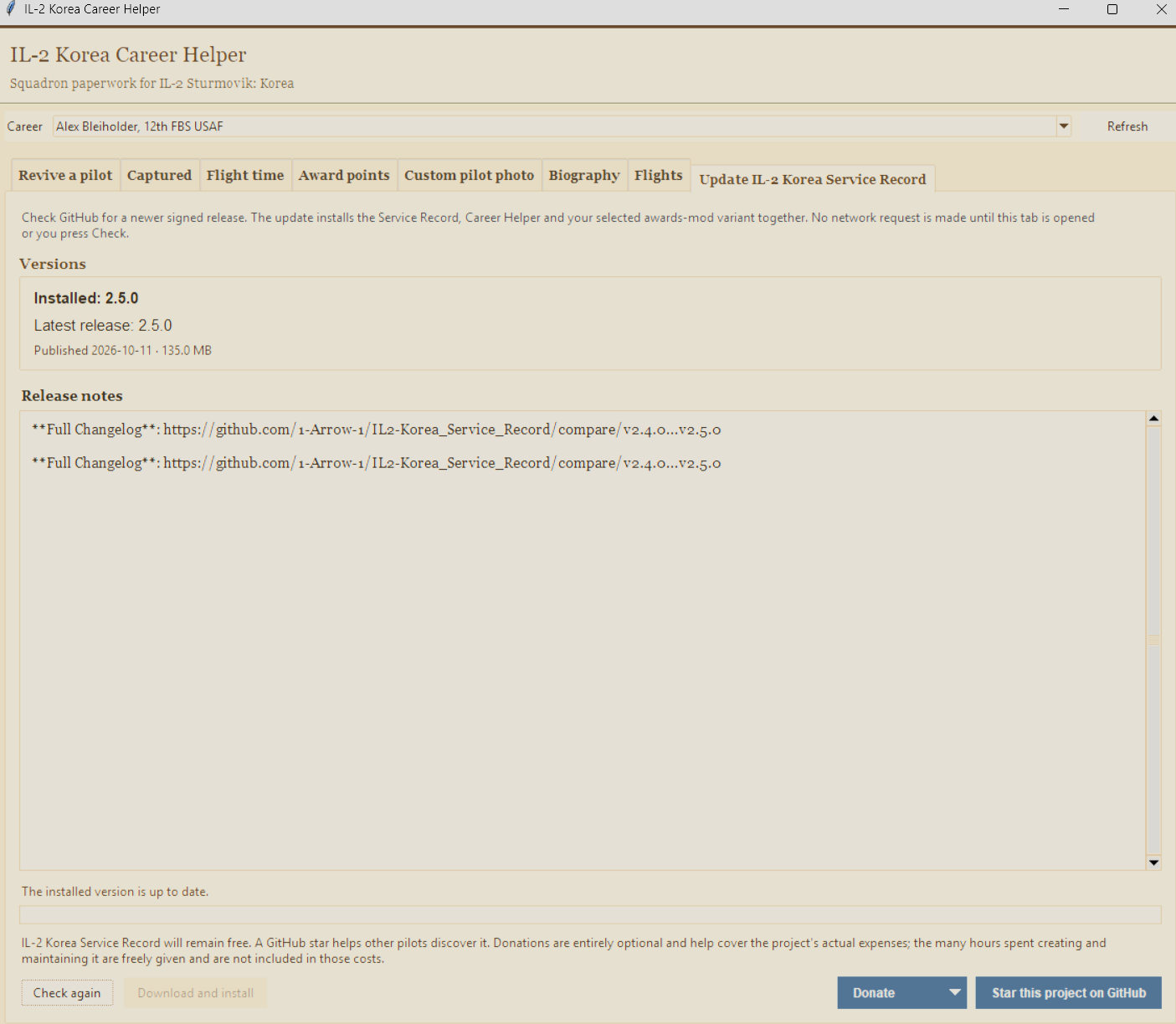Select the Career combo box showing Alex Bleiholder
The width and height of the screenshot is (1176, 1024).
click(562, 126)
